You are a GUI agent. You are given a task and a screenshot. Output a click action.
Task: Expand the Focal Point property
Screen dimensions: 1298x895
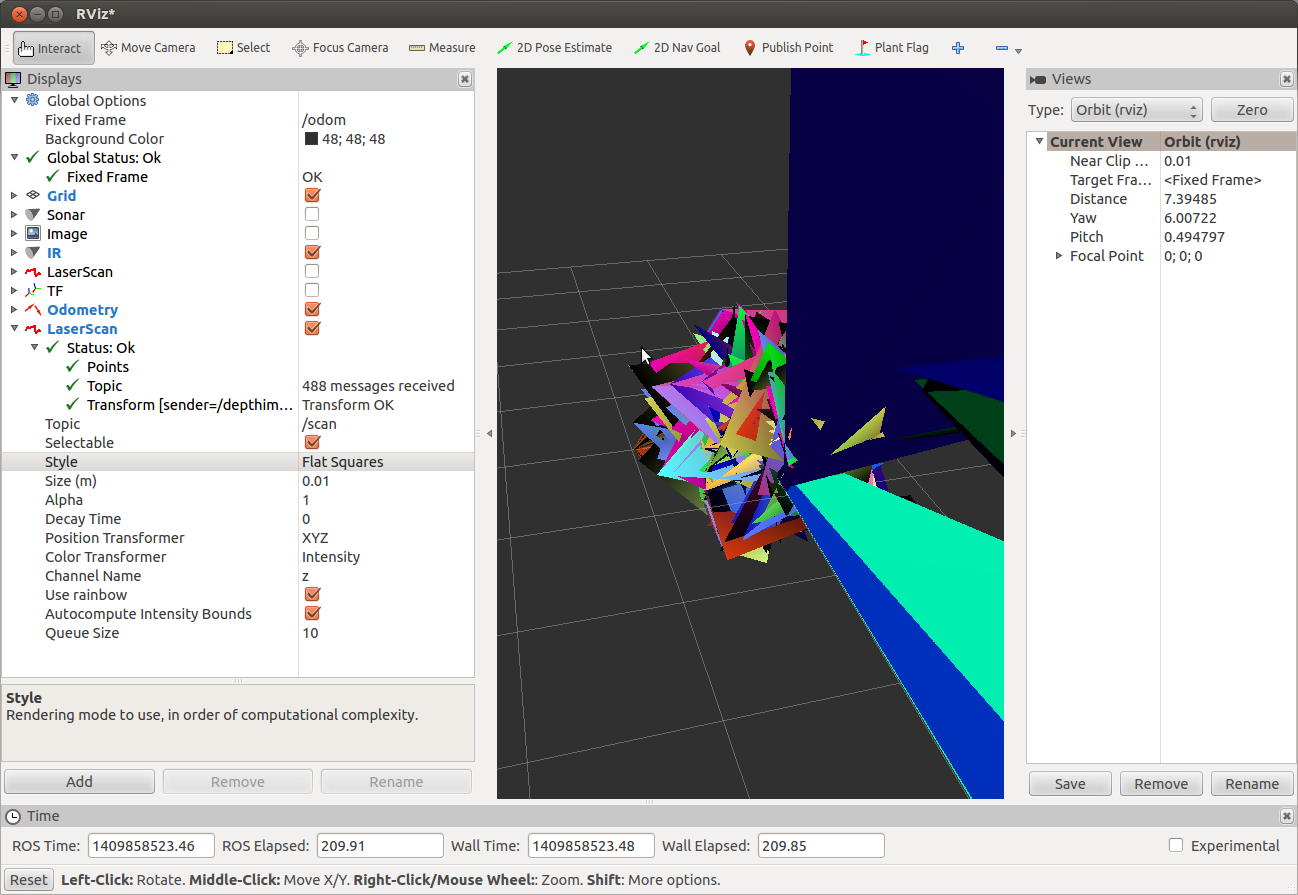click(1059, 256)
